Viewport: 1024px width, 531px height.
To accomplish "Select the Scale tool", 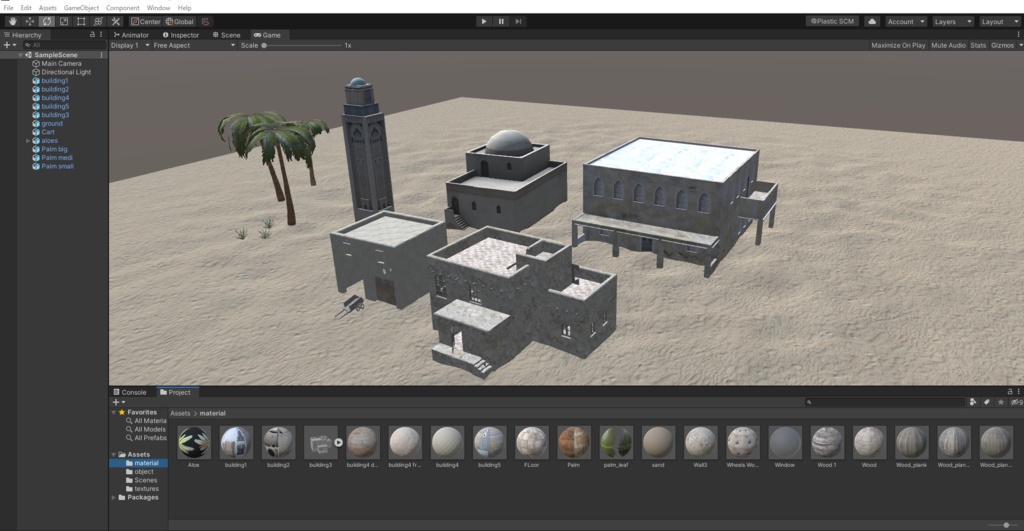I will [x=64, y=22].
